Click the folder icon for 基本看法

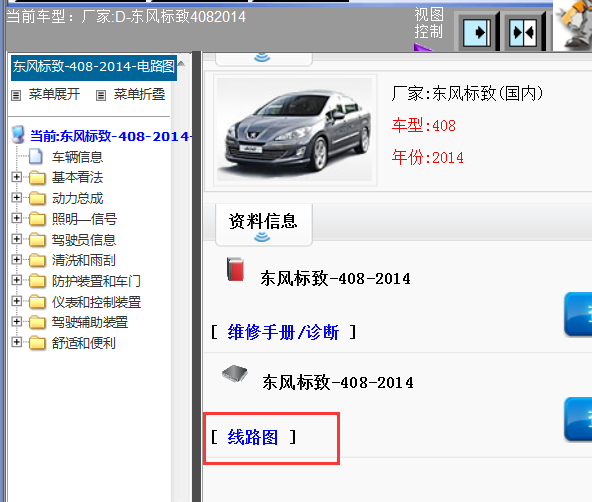(37, 177)
